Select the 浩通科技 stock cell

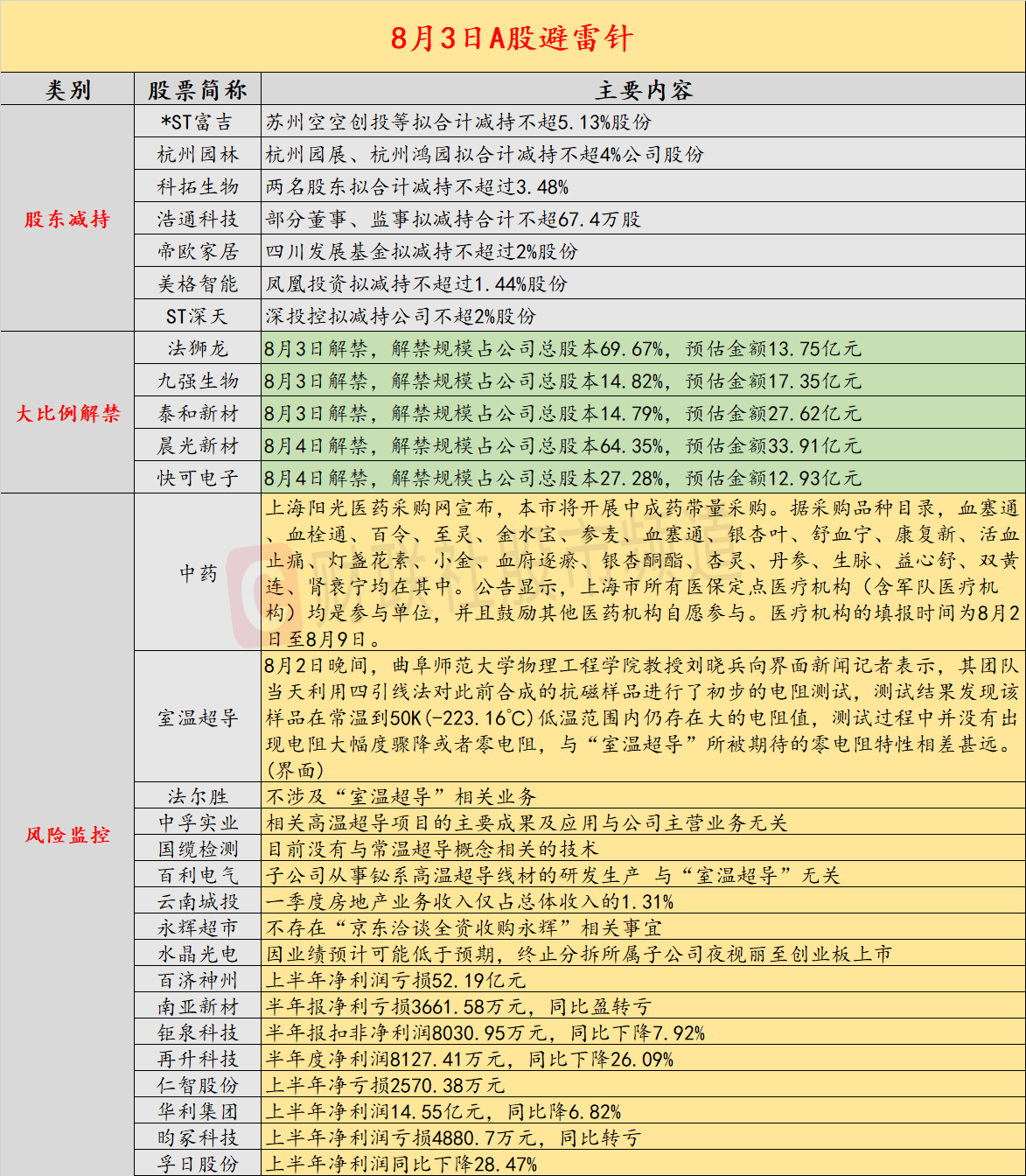[x=198, y=220]
